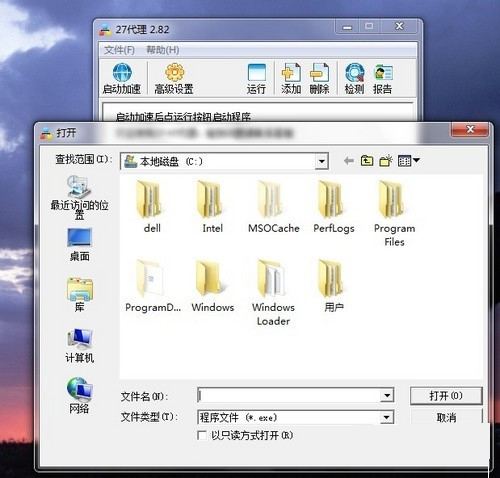Select the MSOCache folder

pos(273,207)
